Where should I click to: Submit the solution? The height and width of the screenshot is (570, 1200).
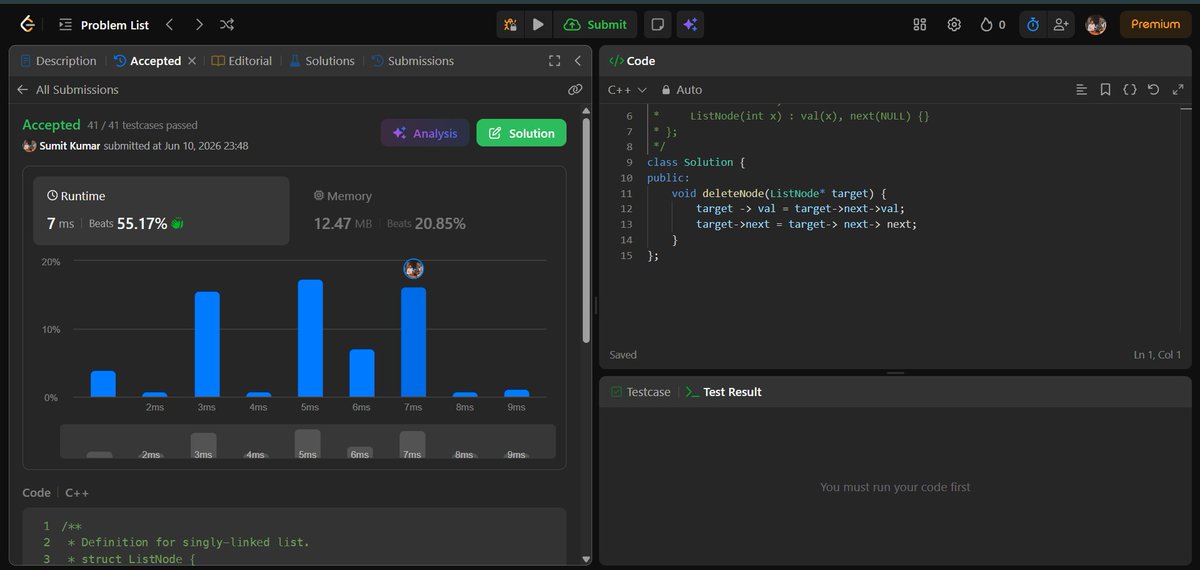pyautogui.click(x=596, y=24)
